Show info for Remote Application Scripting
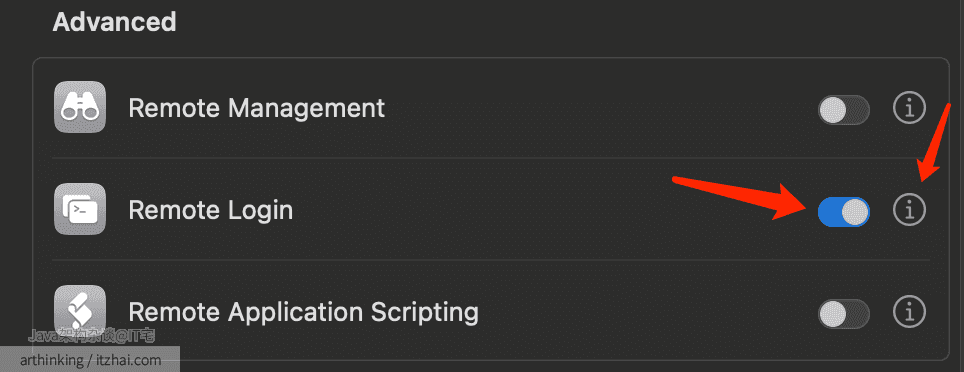The height and width of the screenshot is (372, 964). tap(909, 312)
